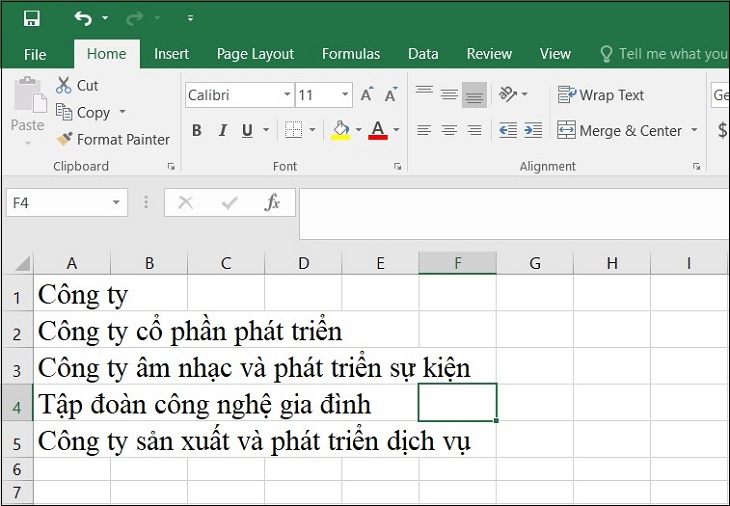
Task: Click Decrease Indent icon
Action: [x=508, y=130]
